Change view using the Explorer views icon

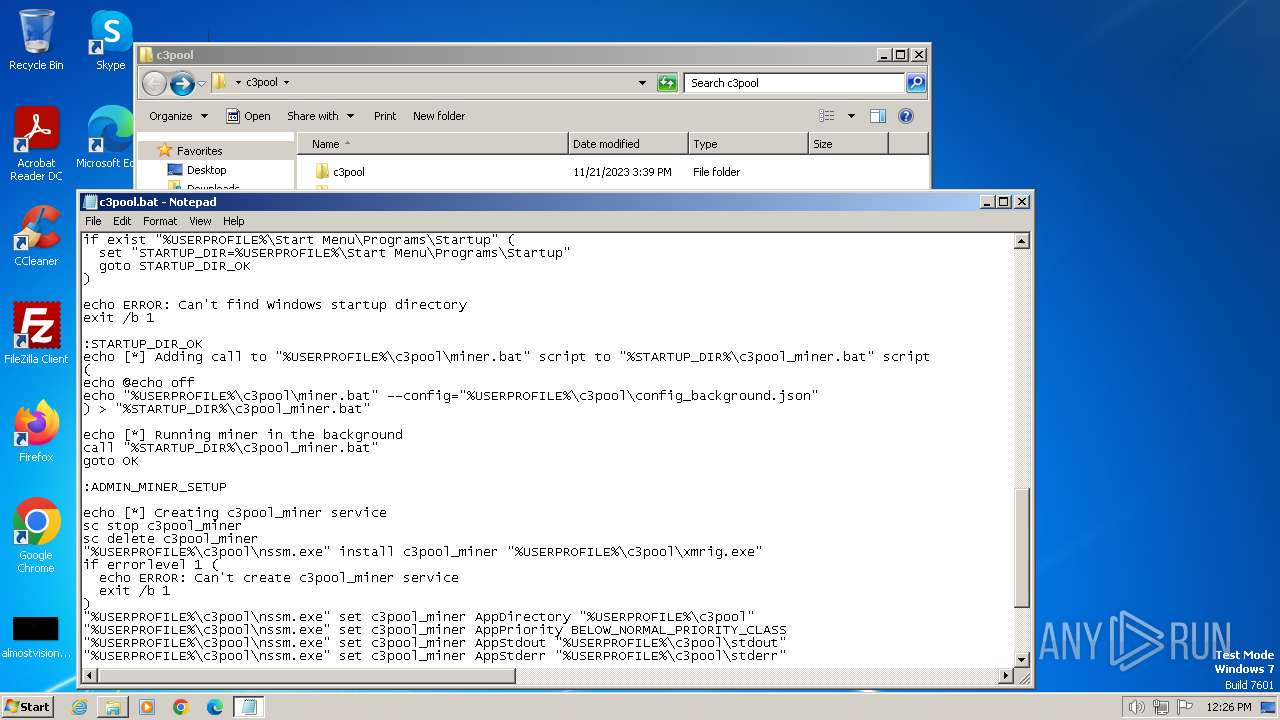pos(827,116)
